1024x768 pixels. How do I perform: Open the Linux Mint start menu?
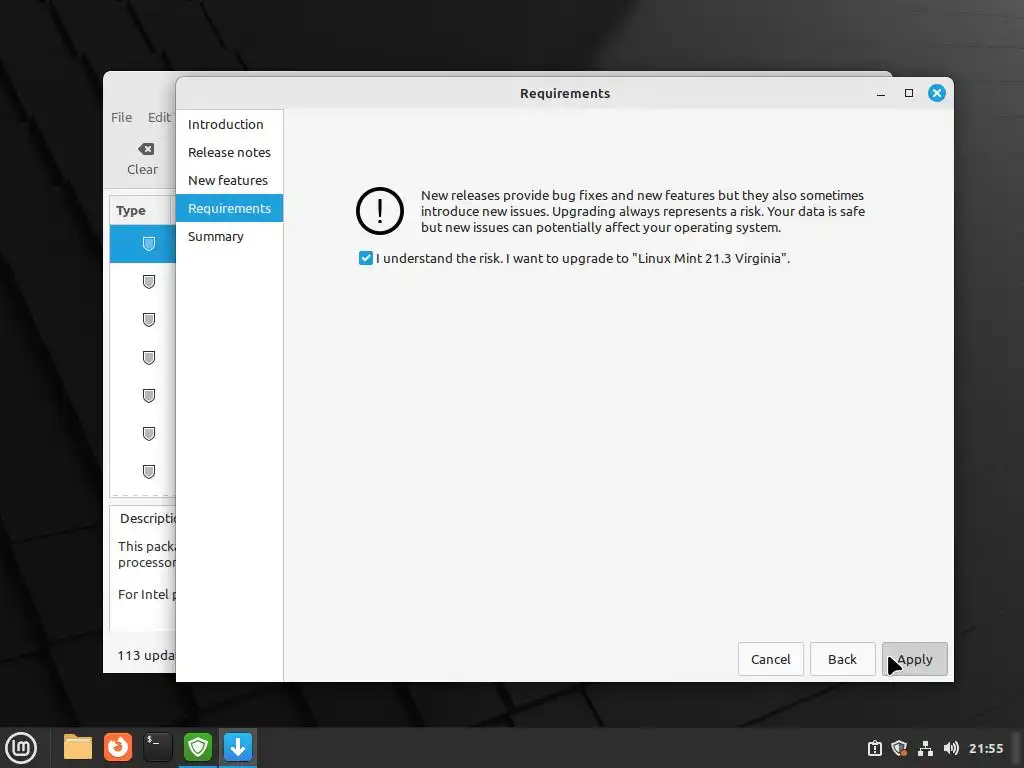pyautogui.click(x=22, y=748)
